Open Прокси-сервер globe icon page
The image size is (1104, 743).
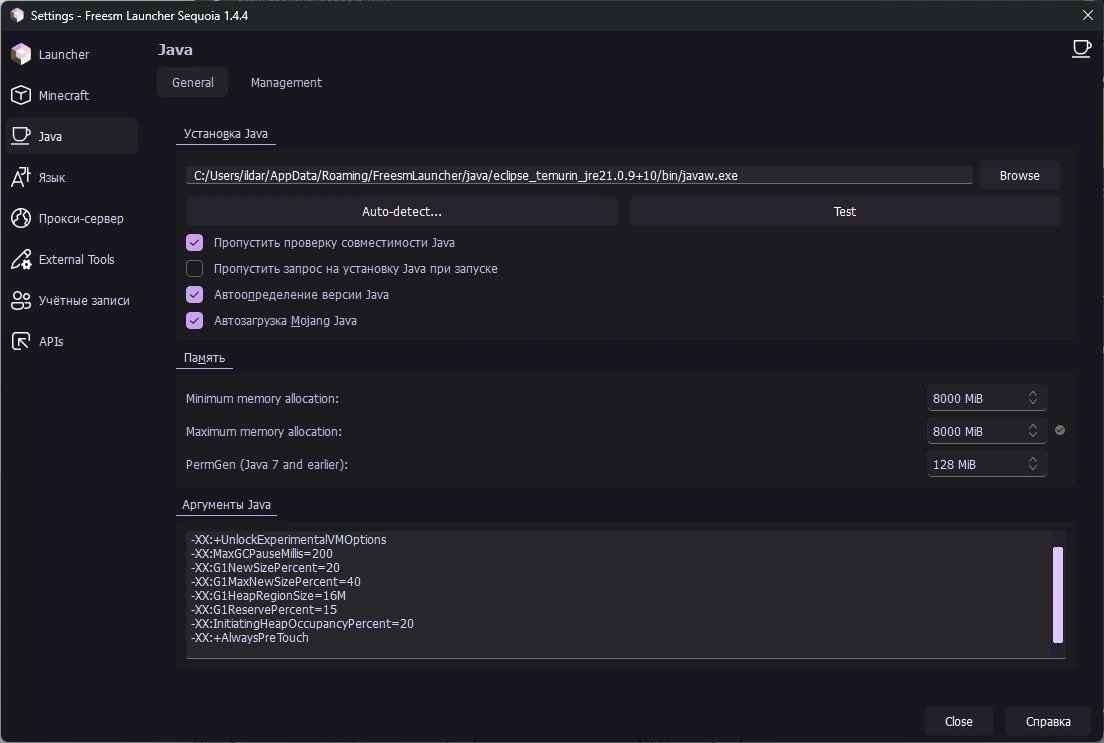[21, 218]
